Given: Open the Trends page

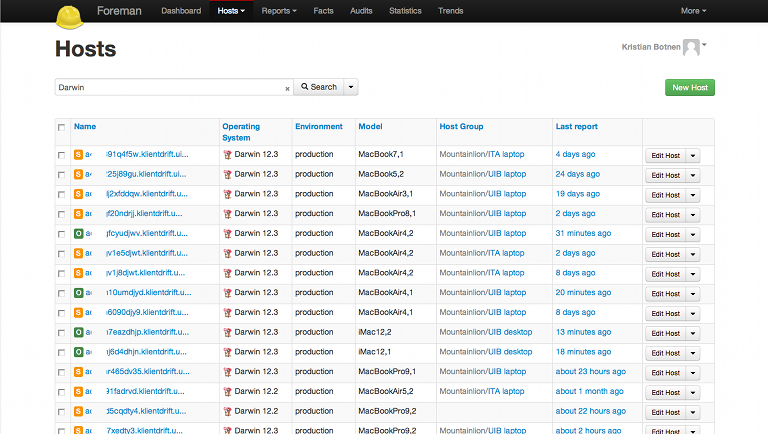Looking at the screenshot, I should coord(451,11).
